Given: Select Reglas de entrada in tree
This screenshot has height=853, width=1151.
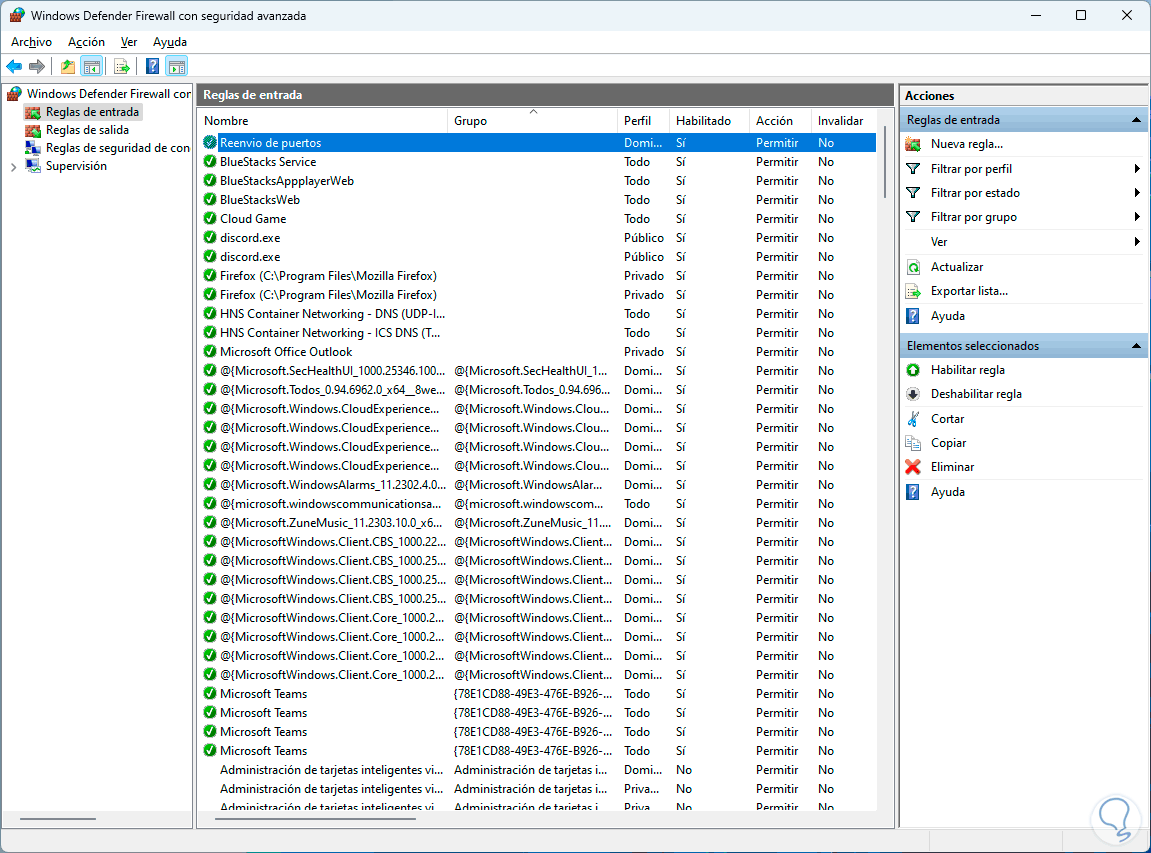Looking at the screenshot, I should tap(92, 112).
